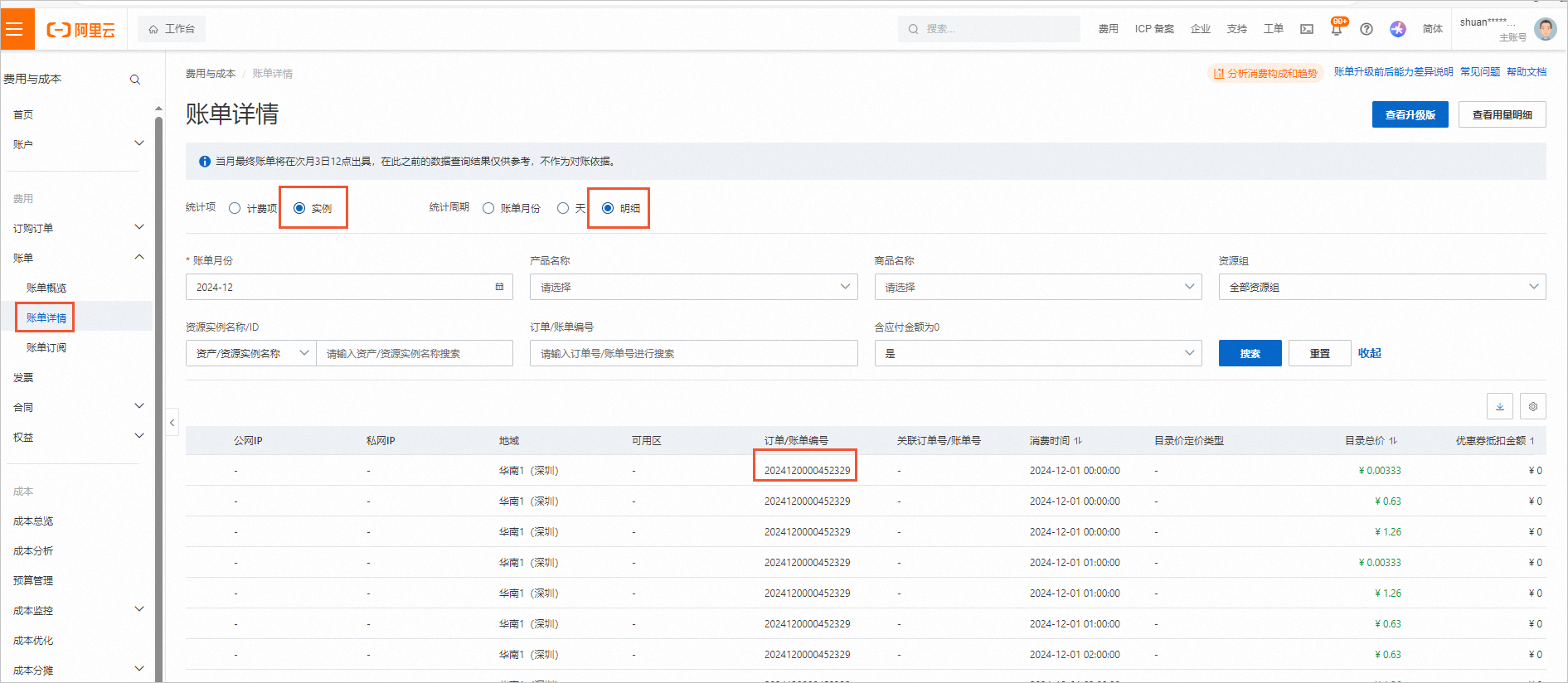Open 账单概览 in sidebar
The height and width of the screenshot is (683, 1568).
click(46, 288)
